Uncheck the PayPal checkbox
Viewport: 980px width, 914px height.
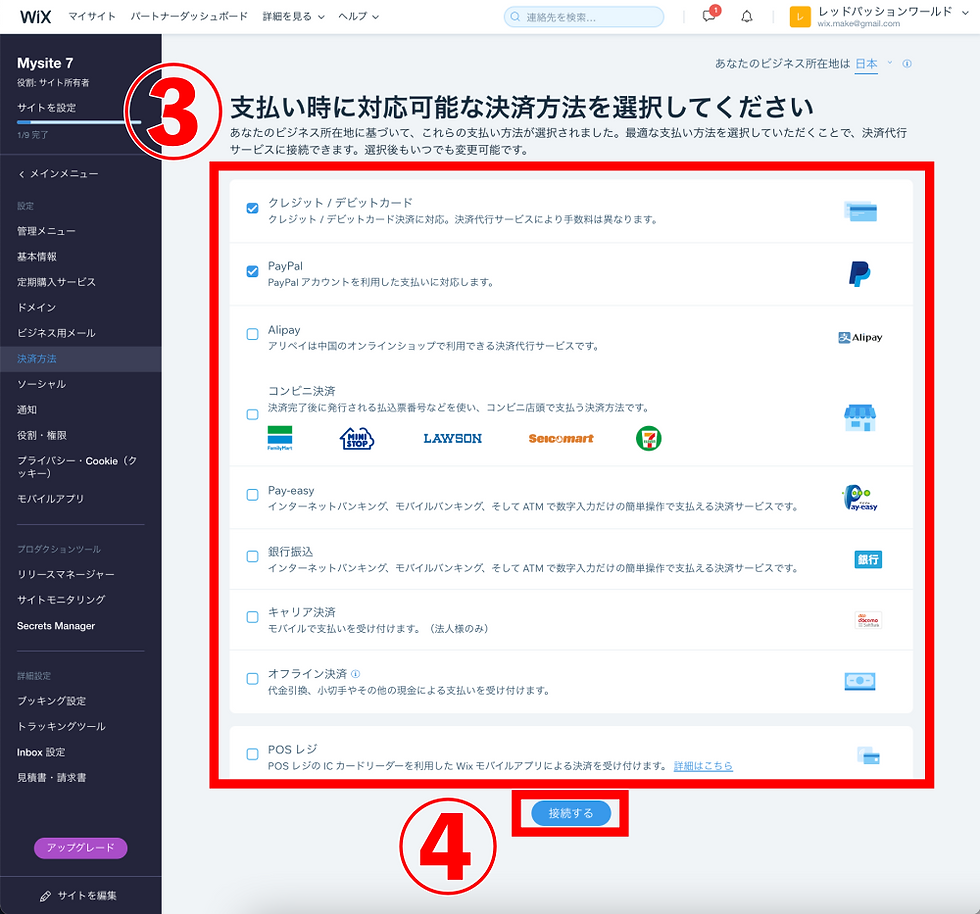click(252, 271)
